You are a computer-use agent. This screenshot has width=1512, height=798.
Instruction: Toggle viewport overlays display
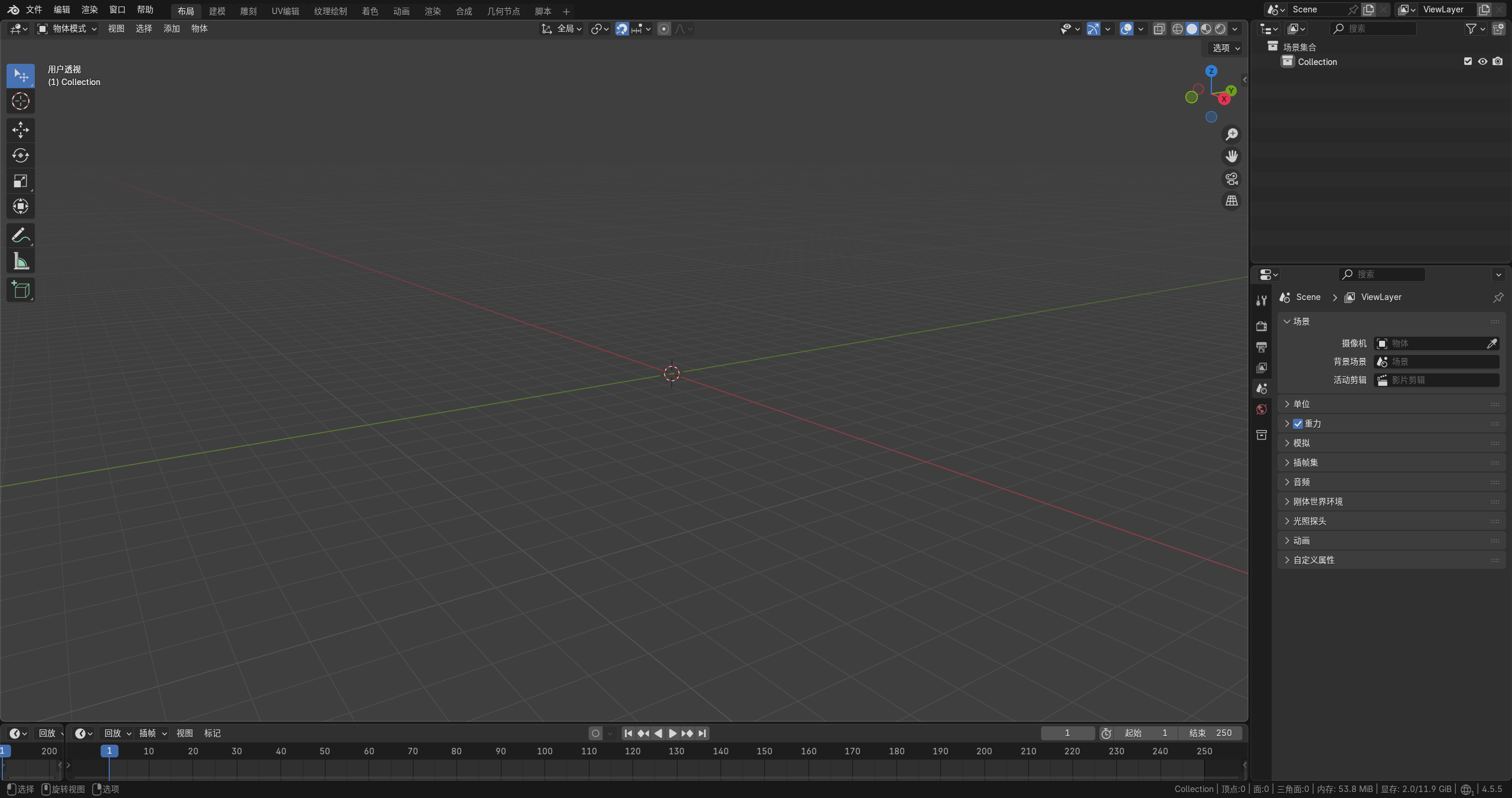1126,28
